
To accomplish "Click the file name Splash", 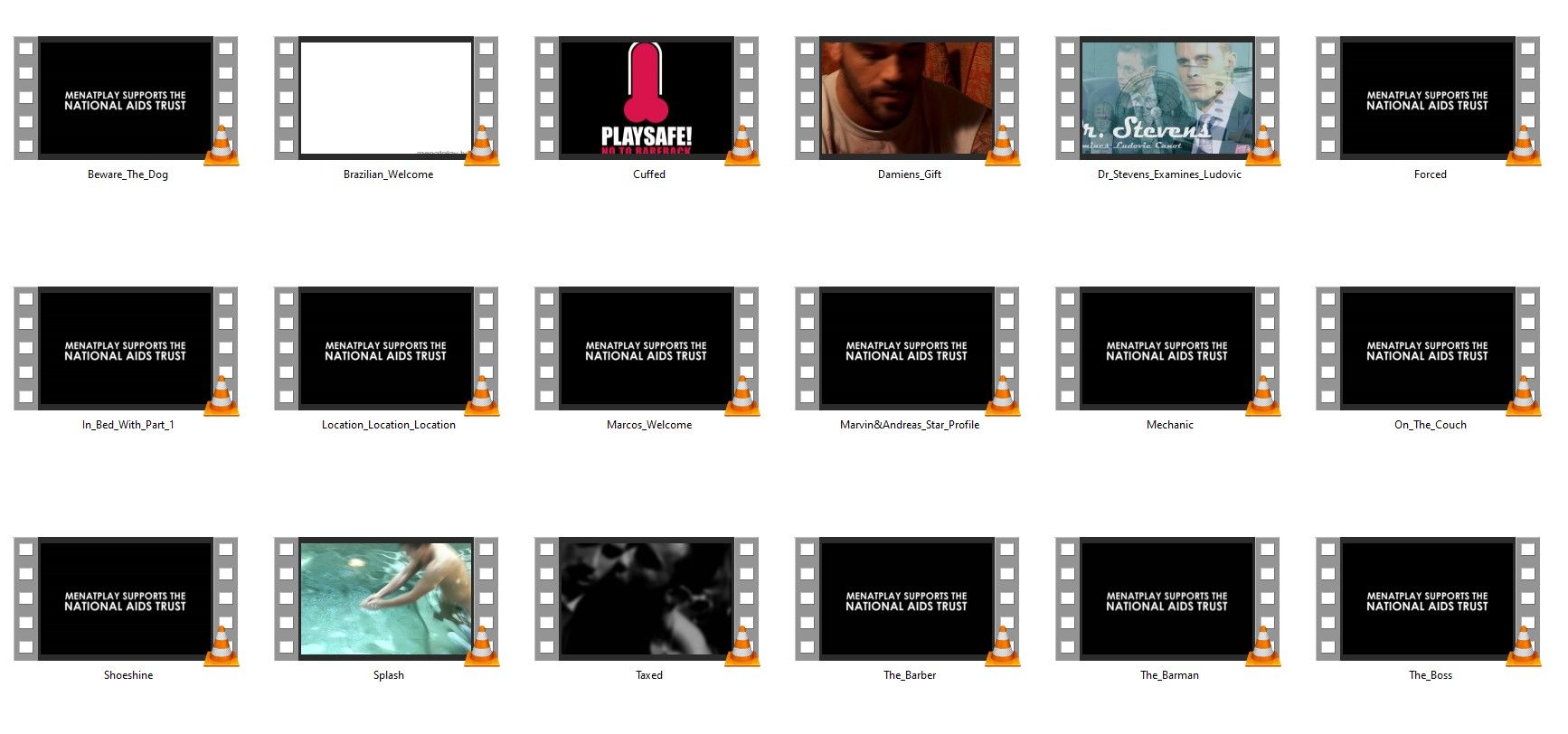I will [389, 675].
